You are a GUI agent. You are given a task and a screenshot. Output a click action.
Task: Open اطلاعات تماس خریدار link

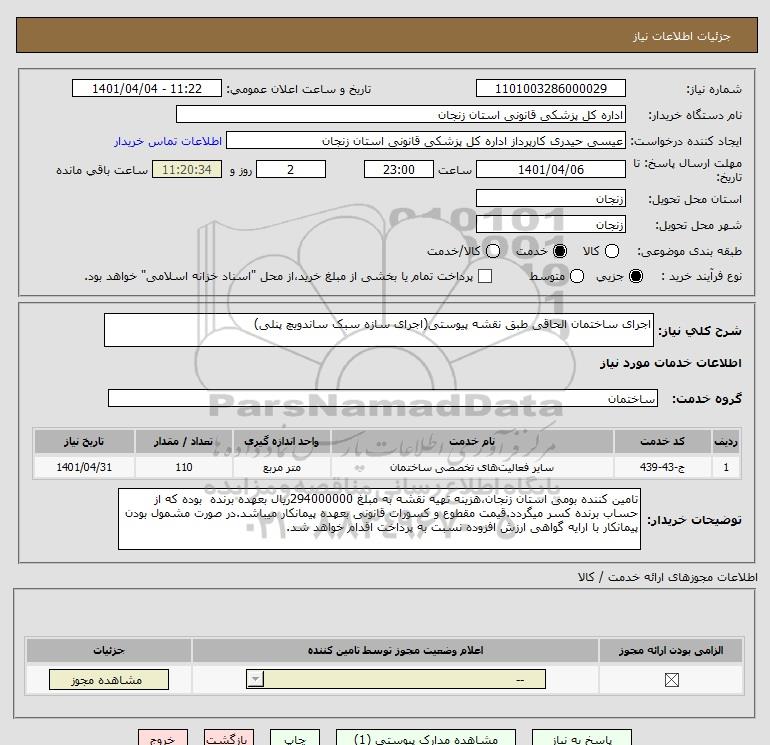pos(168,141)
